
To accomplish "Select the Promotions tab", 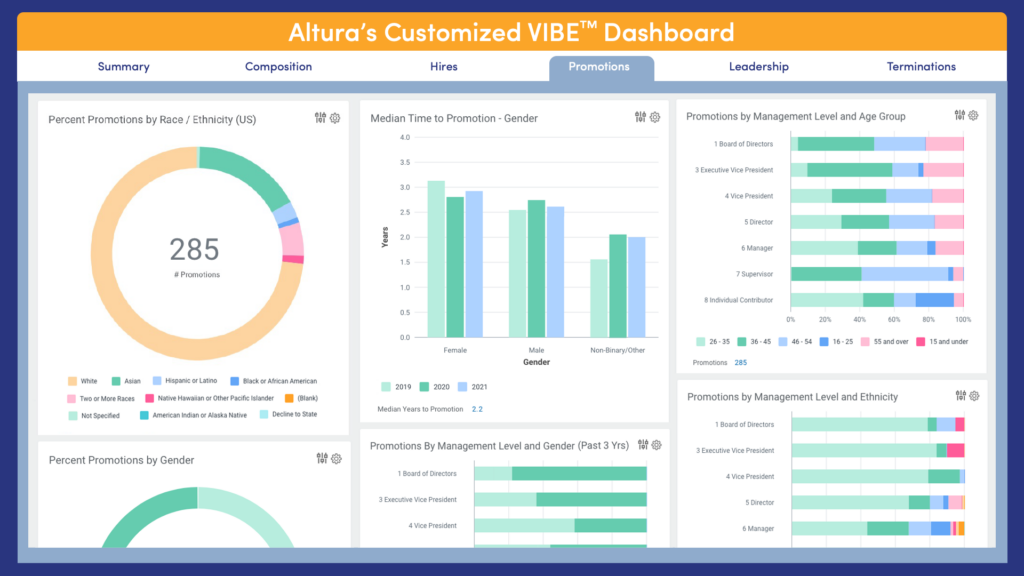I will (601, 68).
